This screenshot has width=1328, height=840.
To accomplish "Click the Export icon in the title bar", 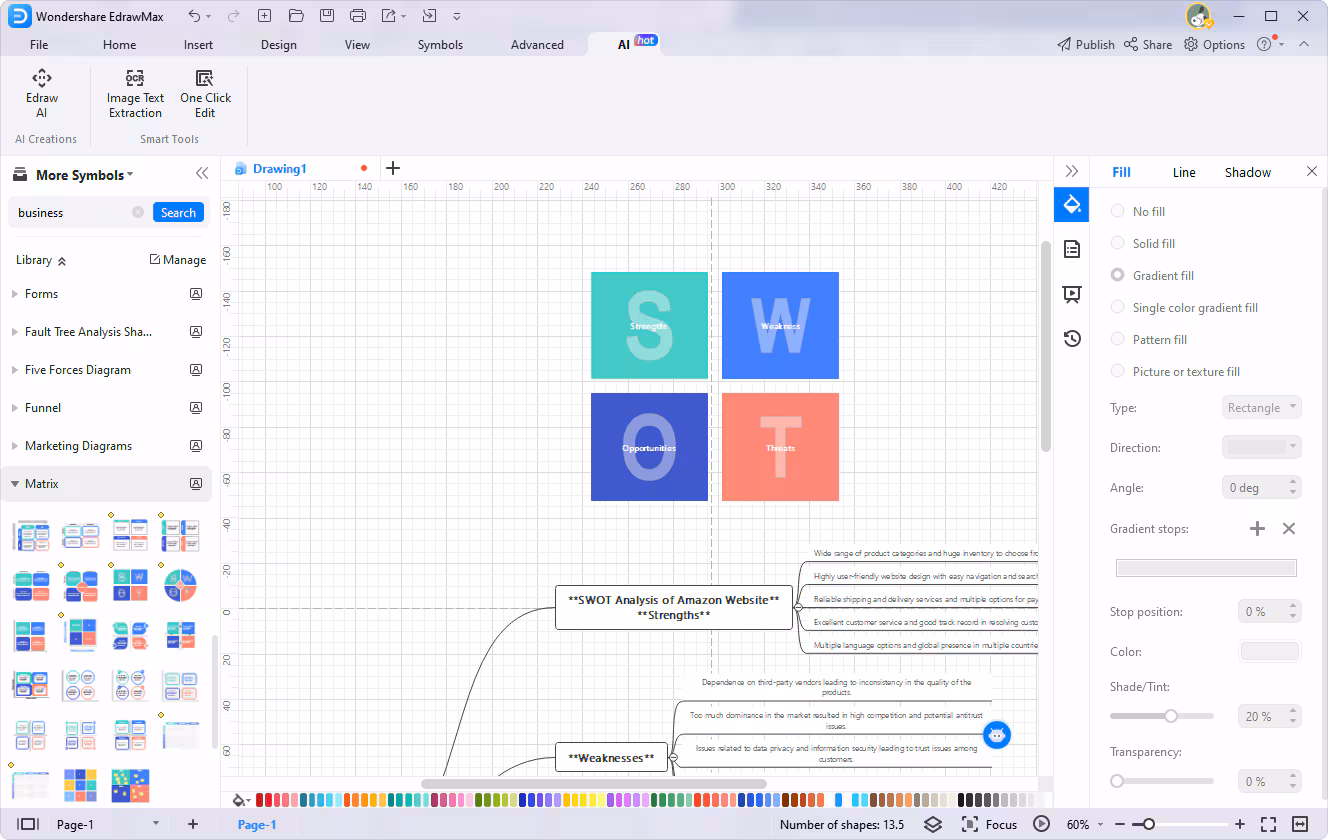I will (x=389, y=16).
